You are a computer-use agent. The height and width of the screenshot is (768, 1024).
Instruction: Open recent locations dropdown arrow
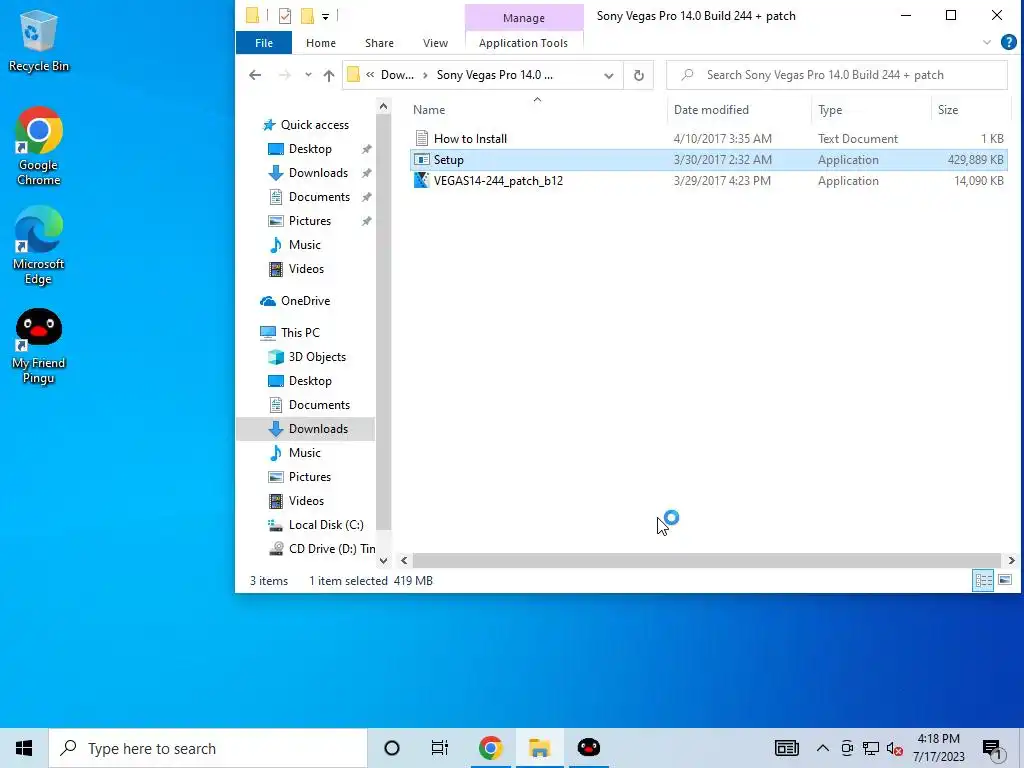(x=308, y=75)
